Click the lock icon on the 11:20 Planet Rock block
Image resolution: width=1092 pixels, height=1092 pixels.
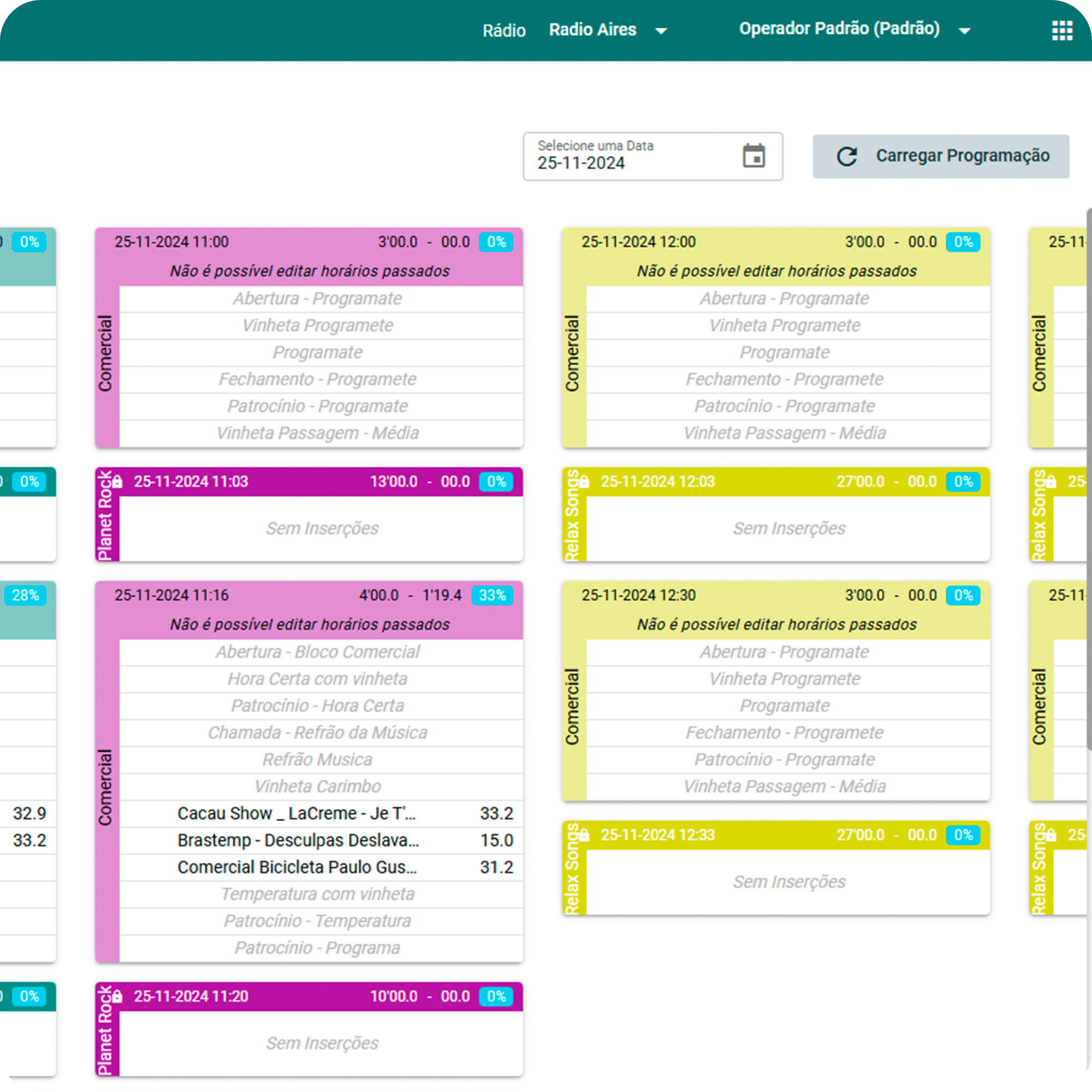pos(117,996)
